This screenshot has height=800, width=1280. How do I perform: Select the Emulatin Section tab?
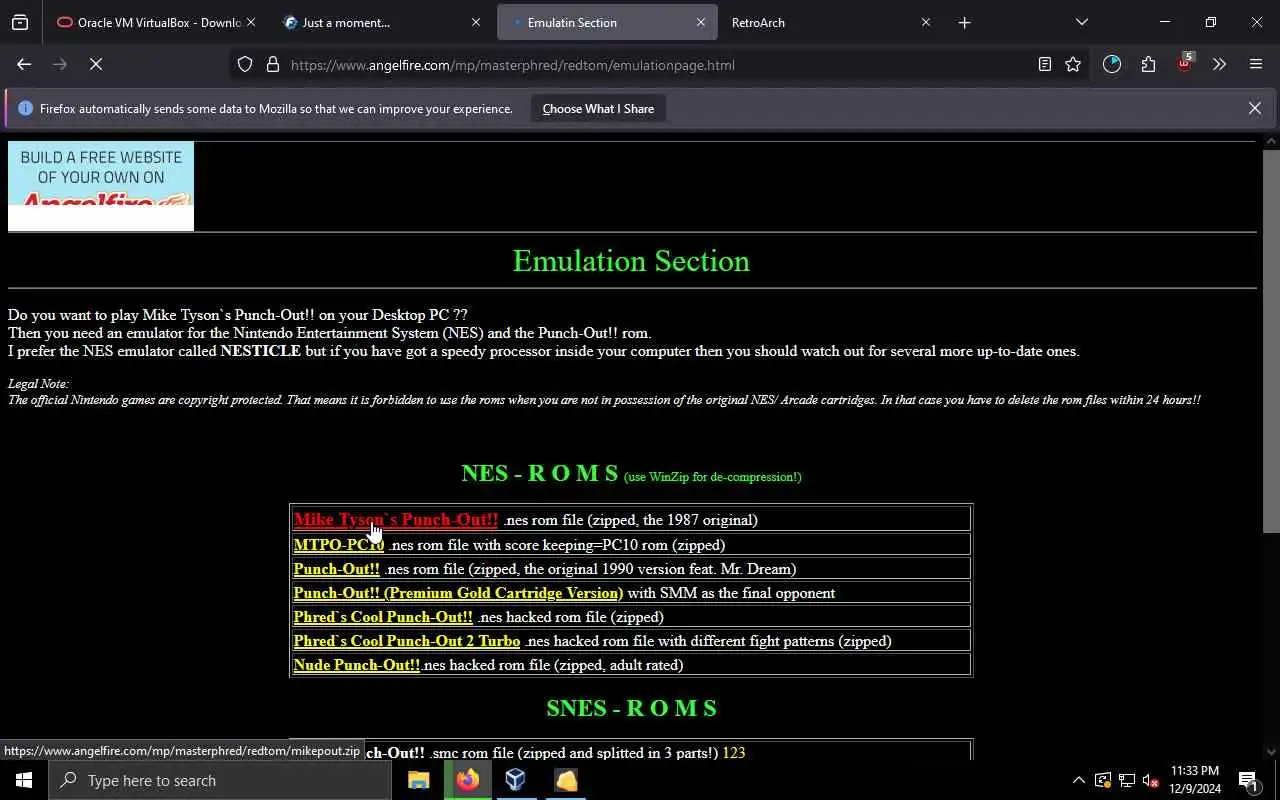607,22
